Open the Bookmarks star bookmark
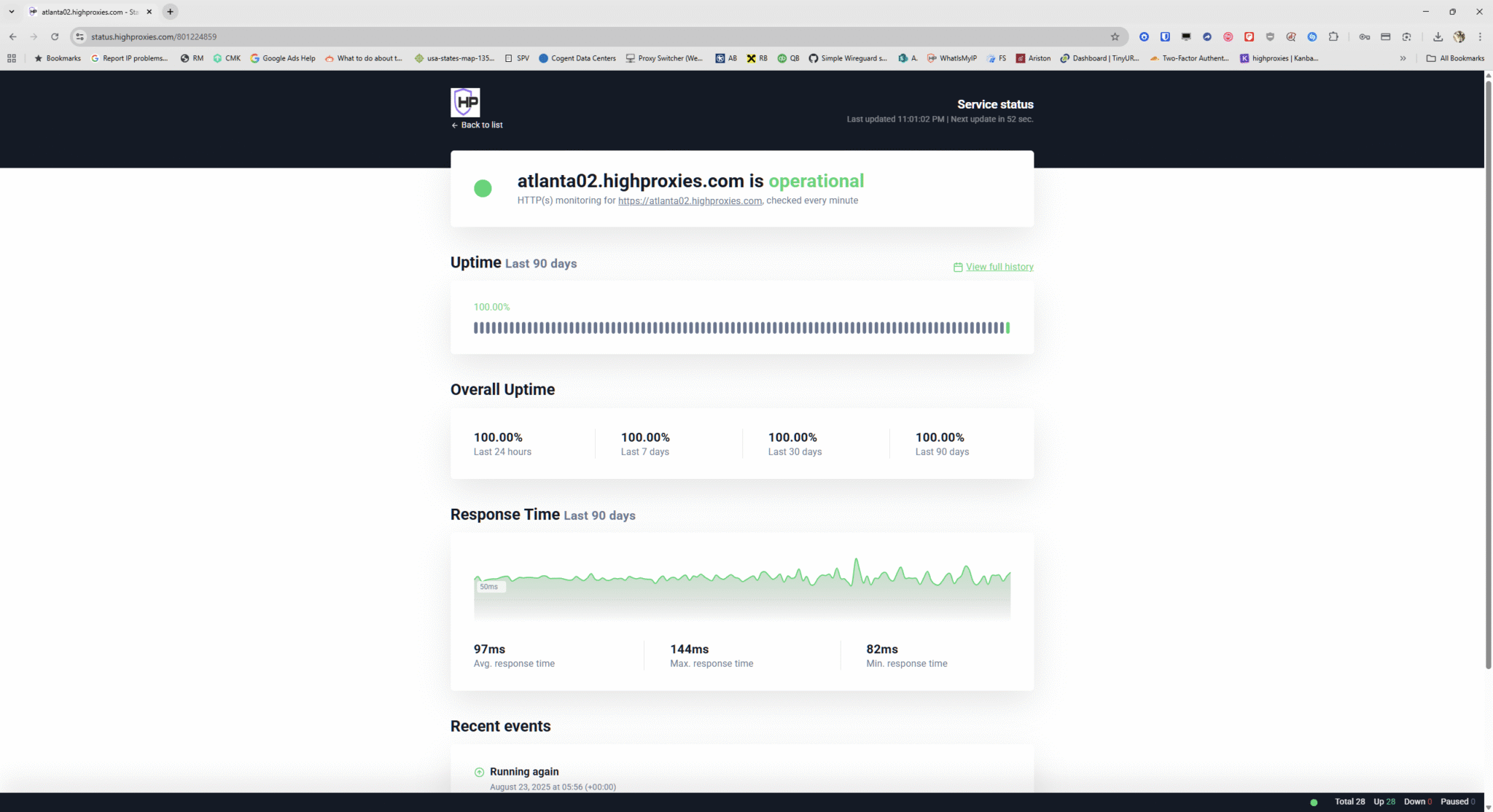 point(58,58)
